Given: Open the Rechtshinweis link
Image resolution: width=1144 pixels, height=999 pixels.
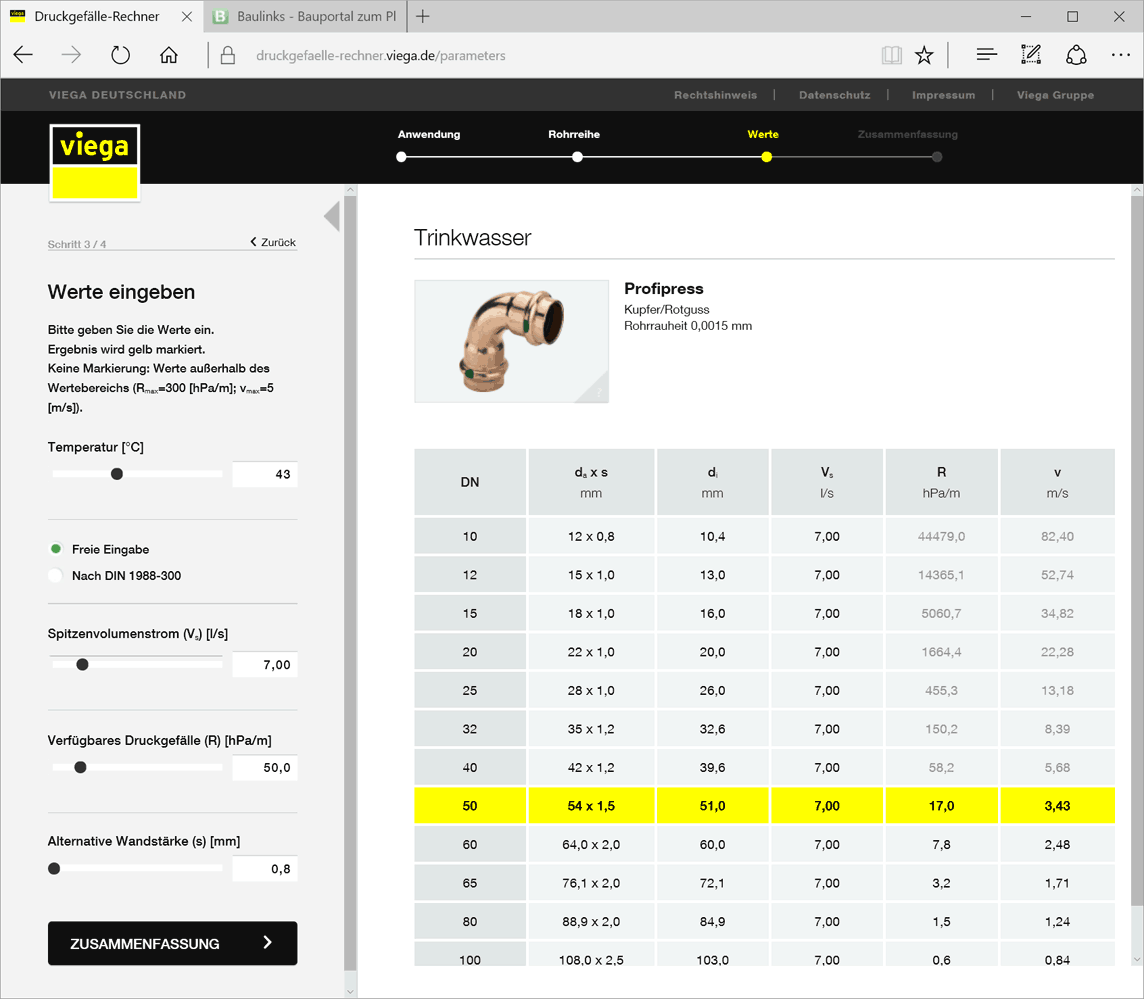Looking at the screenshot, I should click(715, 95).
